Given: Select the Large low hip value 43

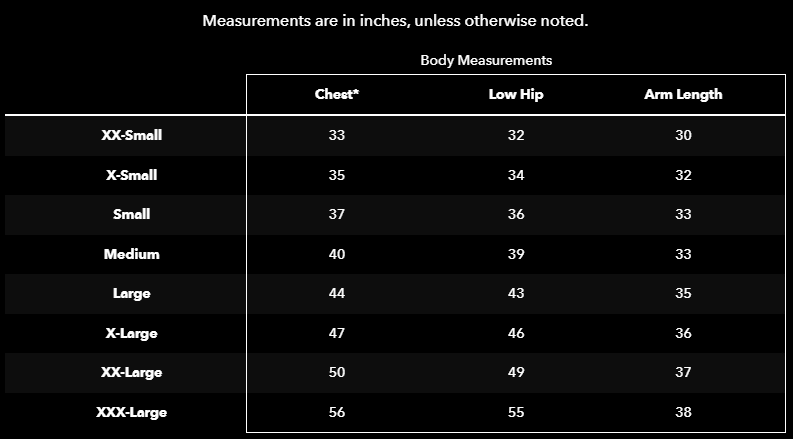Looking at the screenshot, I should point(516,293).
